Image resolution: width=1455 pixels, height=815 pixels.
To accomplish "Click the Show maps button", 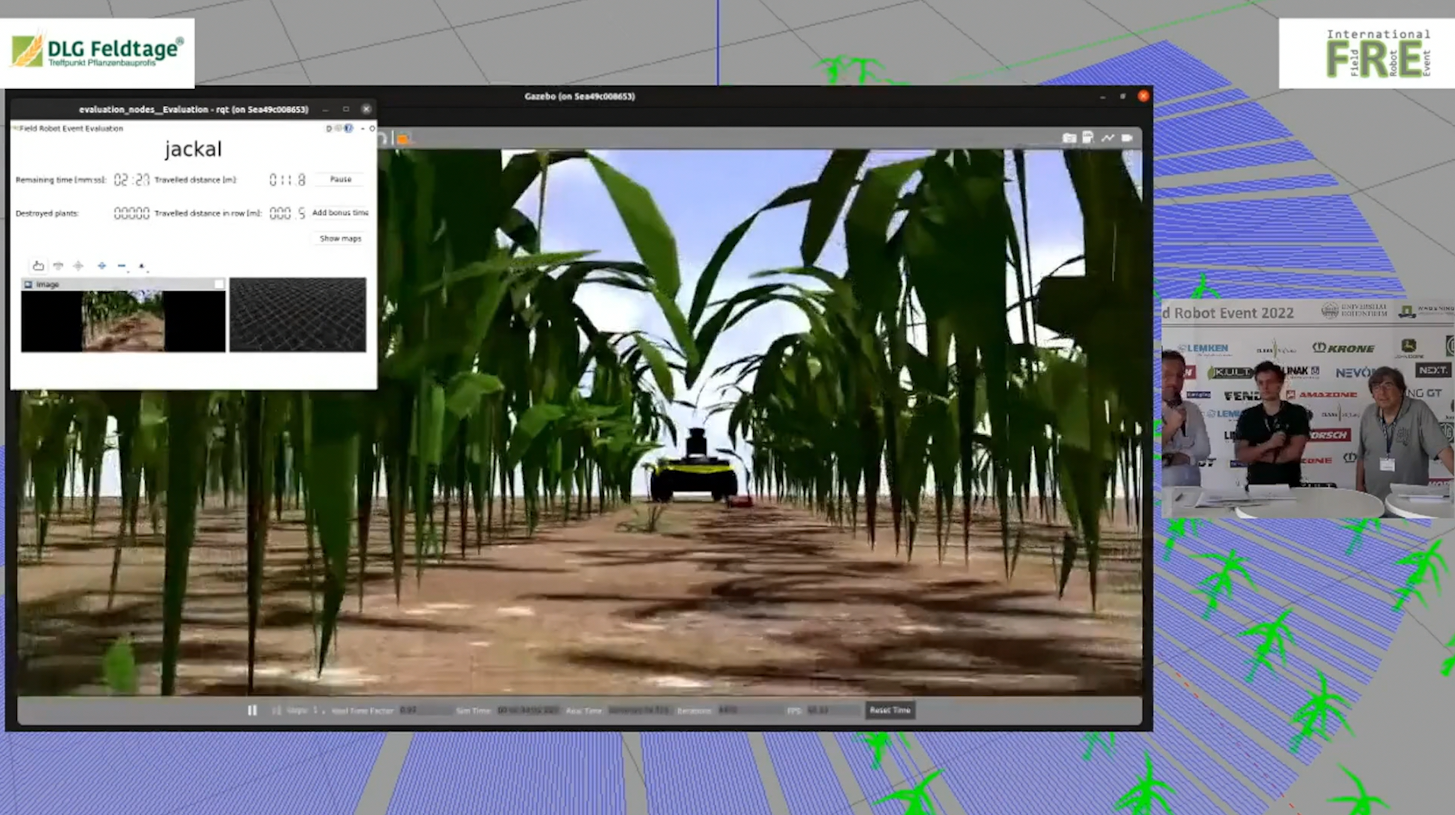I will pyautogui.click(x=340, y=239).
